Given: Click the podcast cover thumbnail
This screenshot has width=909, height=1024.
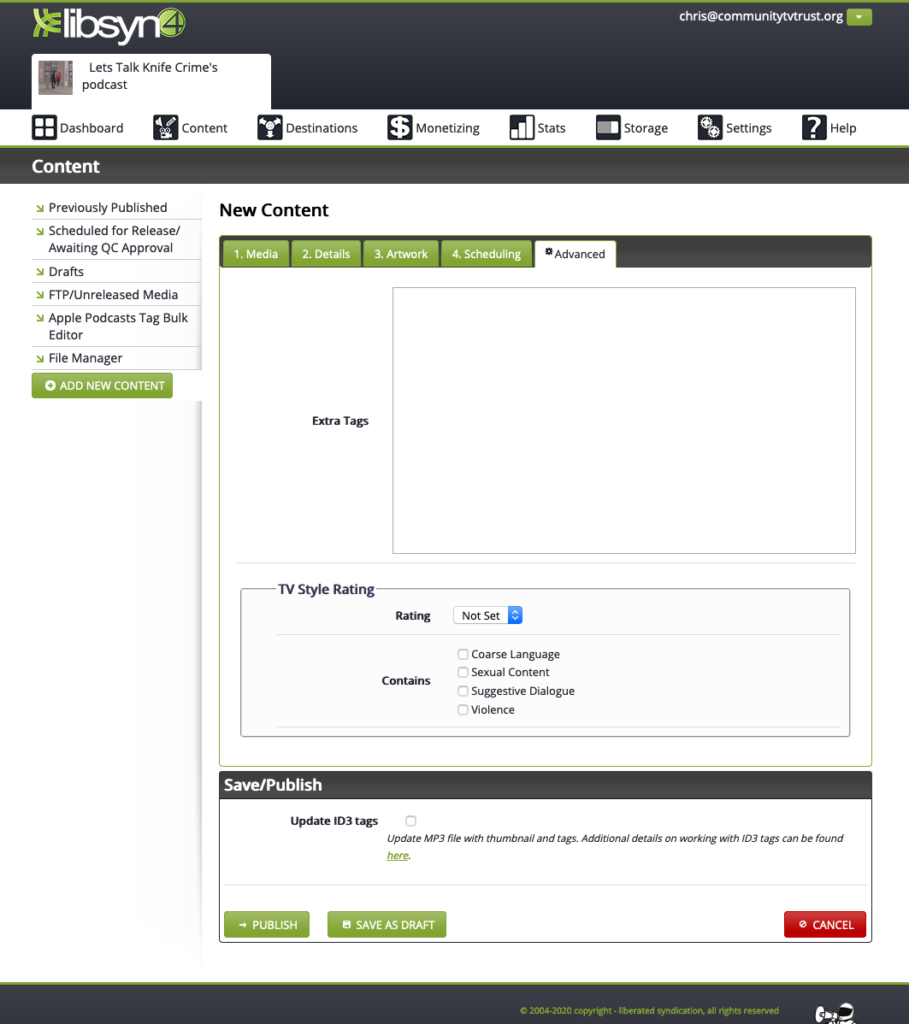Looking at the screenshot, I should 56,78.
